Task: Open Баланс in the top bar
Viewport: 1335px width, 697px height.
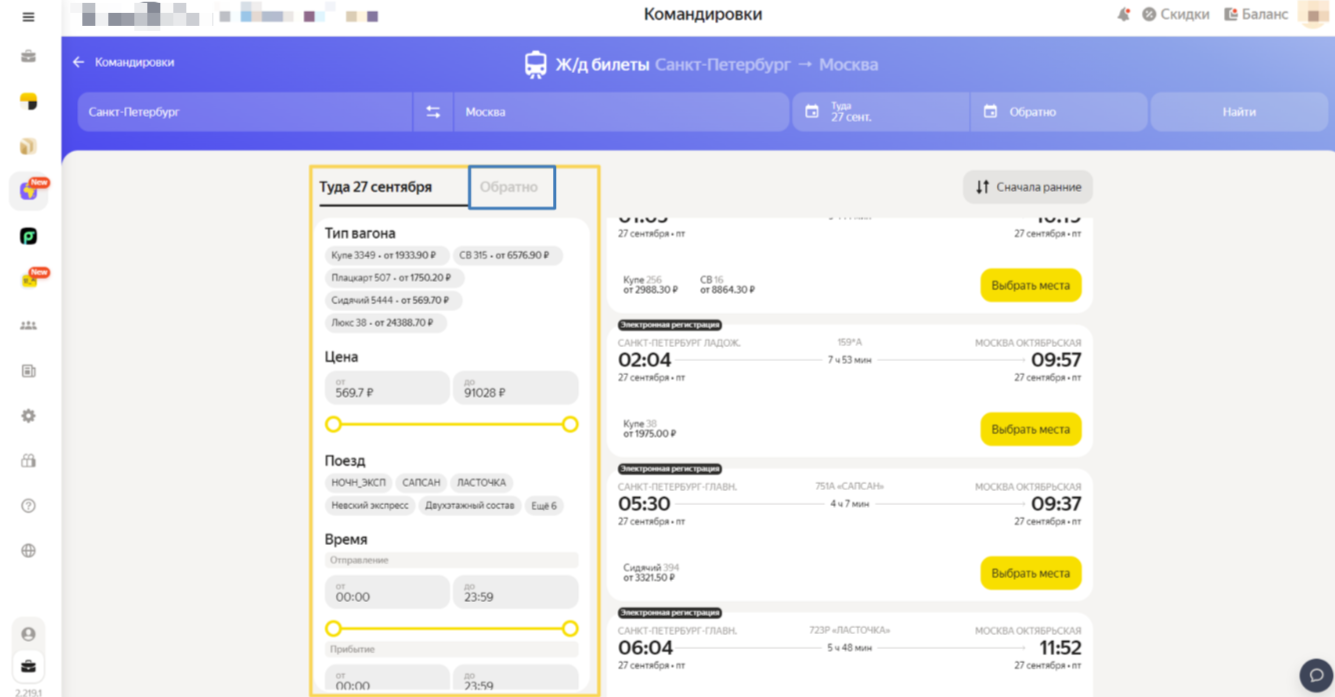Action: coord(1257,14)
